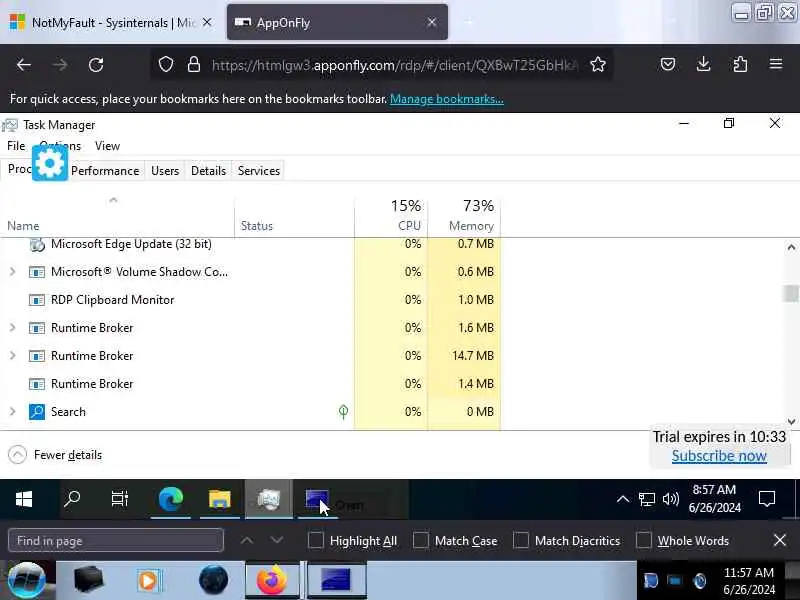The image size is (800, 600).
Task: Bookmark this page with the star icon
Action: pyautogui.click(x=597, y=65)
